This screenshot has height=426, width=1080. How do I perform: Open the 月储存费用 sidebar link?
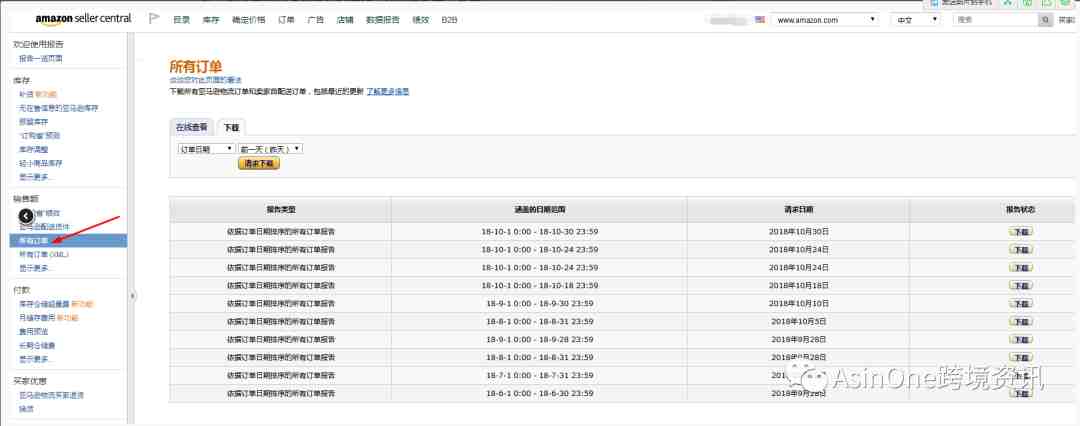37,318
